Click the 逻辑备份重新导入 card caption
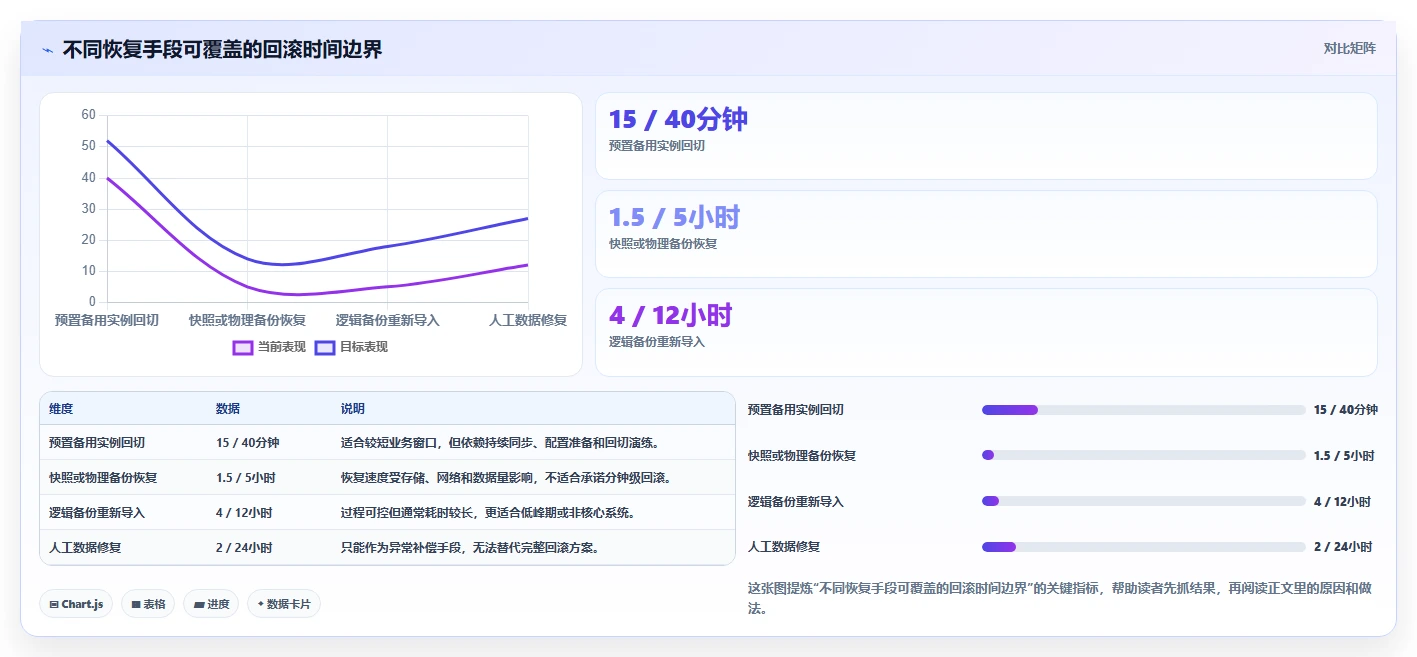The height and width of the screenshot is (657, 1417). click(657, 341)
